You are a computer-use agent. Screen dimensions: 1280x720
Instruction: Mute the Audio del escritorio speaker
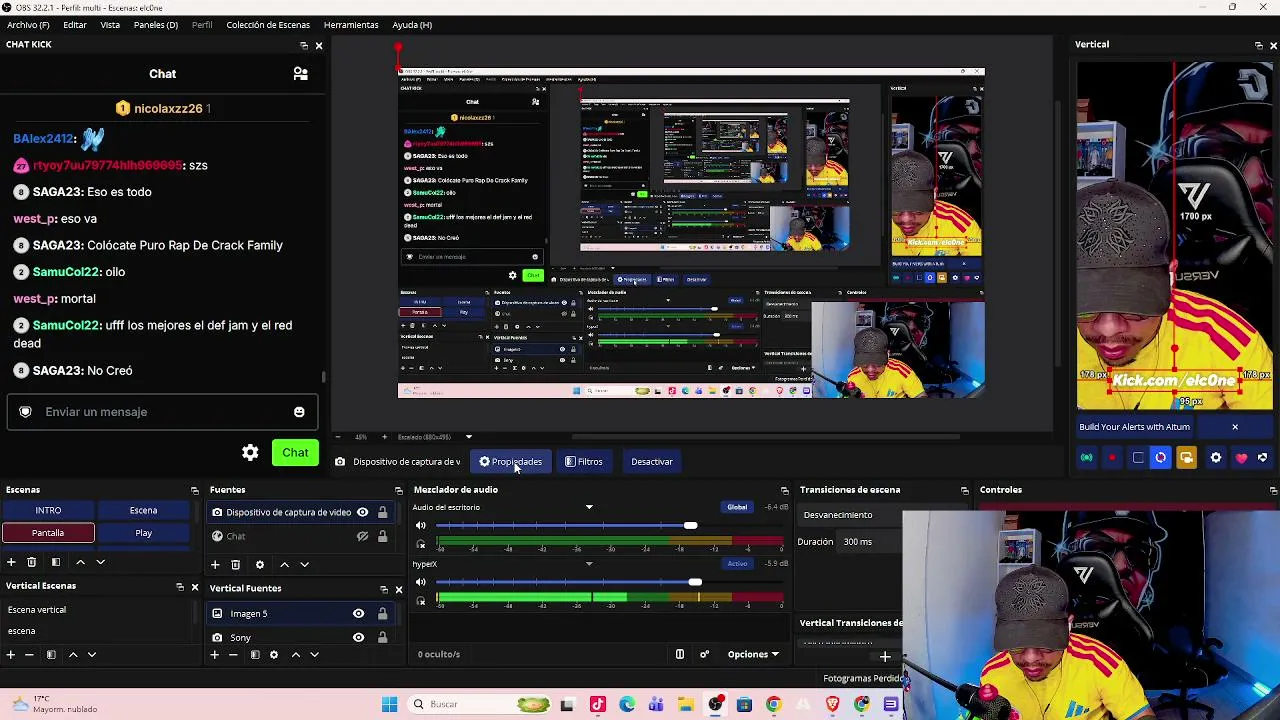tap(421, 526)
